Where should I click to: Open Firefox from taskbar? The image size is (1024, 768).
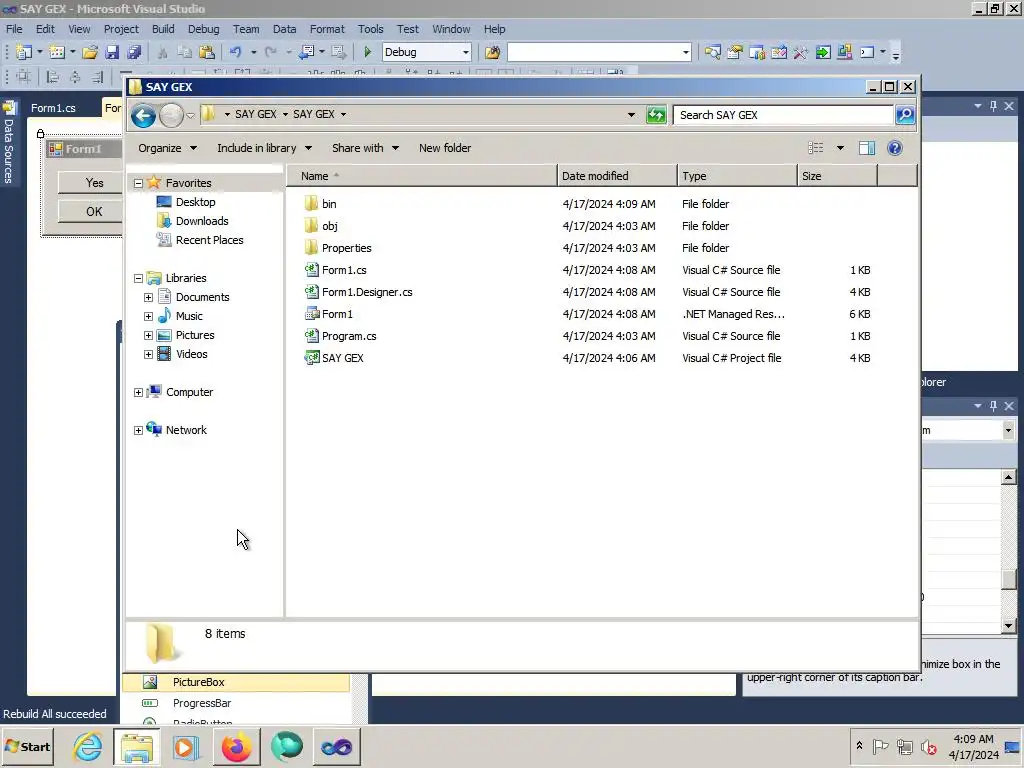[x=236, y=746]
